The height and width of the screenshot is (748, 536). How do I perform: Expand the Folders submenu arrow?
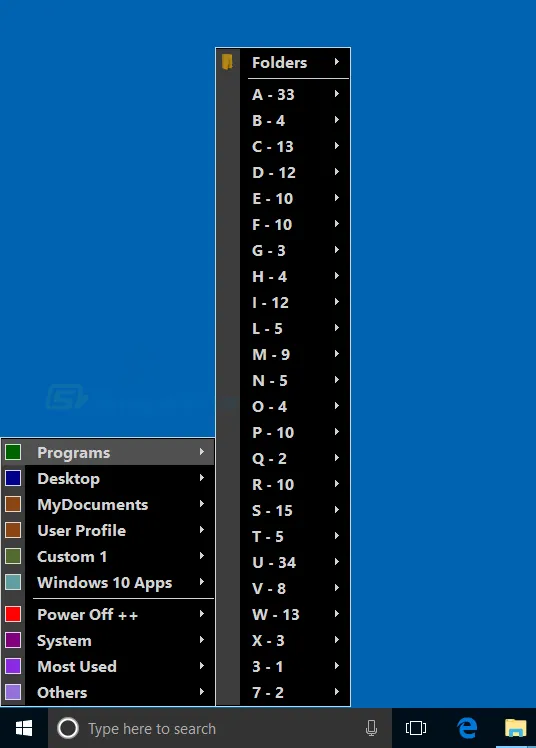point(337,62)
